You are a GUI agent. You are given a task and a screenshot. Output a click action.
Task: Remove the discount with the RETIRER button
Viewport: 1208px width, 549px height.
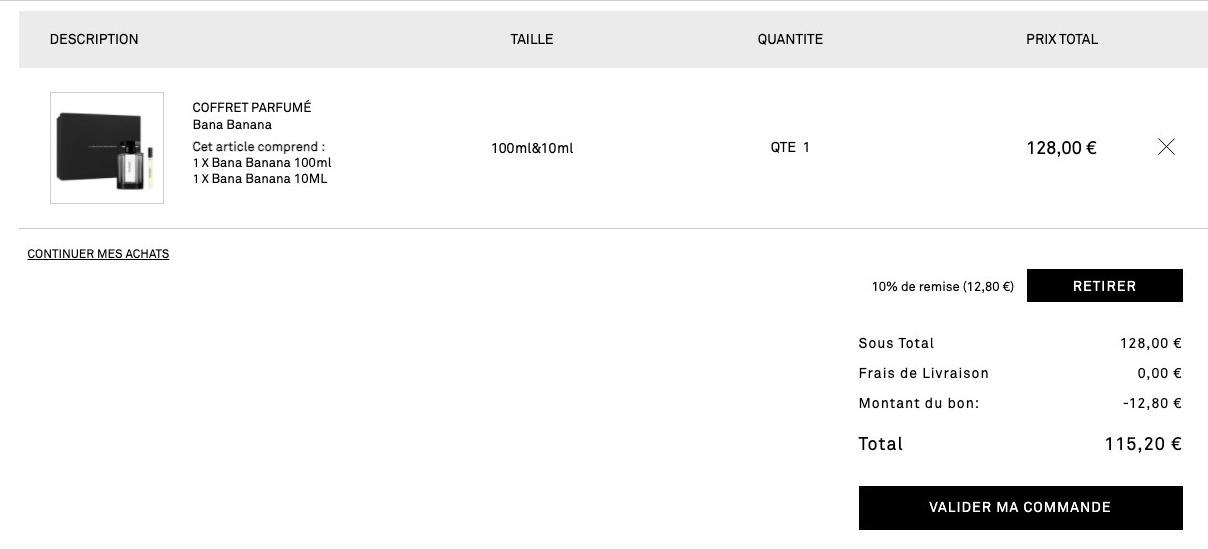(x=1104, y=286)
